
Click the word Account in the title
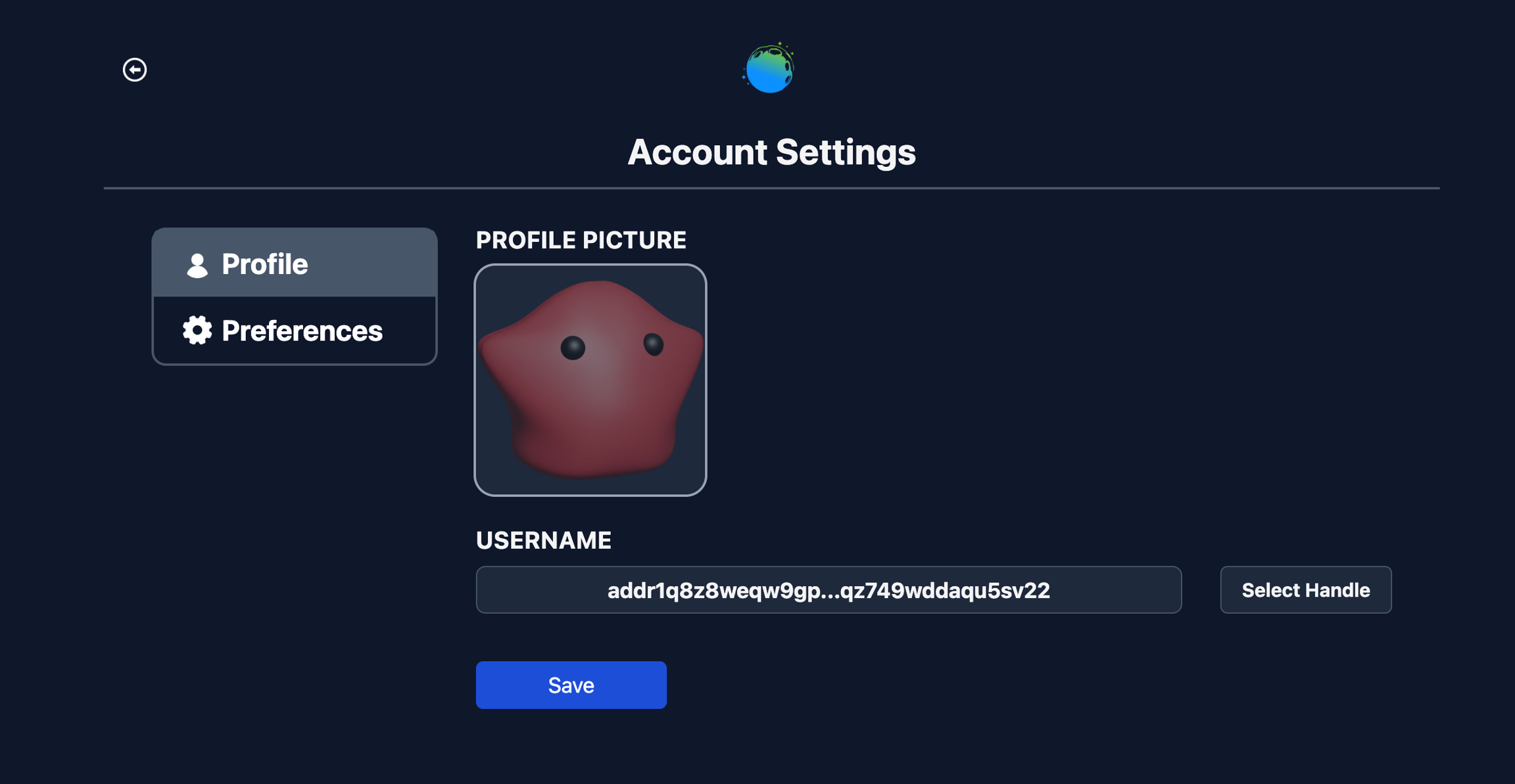697,152
